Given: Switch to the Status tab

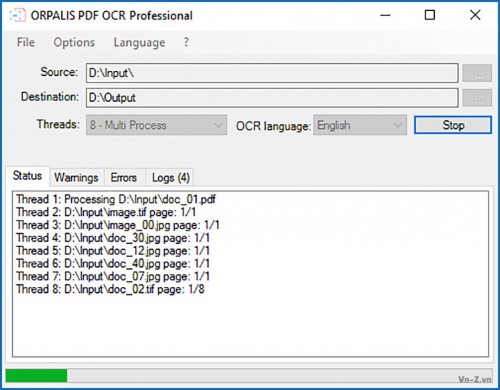Looking at the screenshot, I should [27, 176].
